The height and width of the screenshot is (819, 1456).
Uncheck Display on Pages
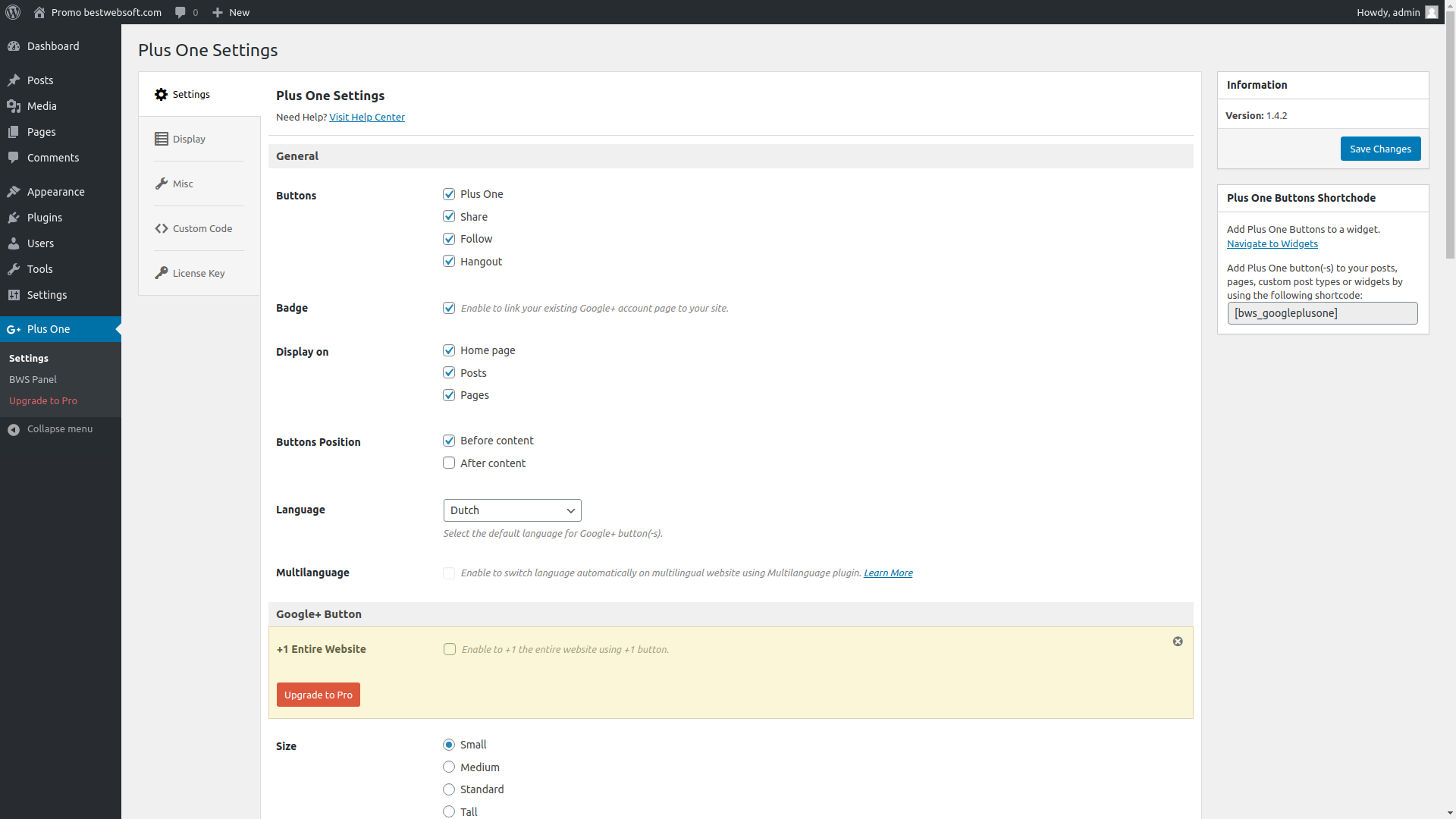[449, 395]
